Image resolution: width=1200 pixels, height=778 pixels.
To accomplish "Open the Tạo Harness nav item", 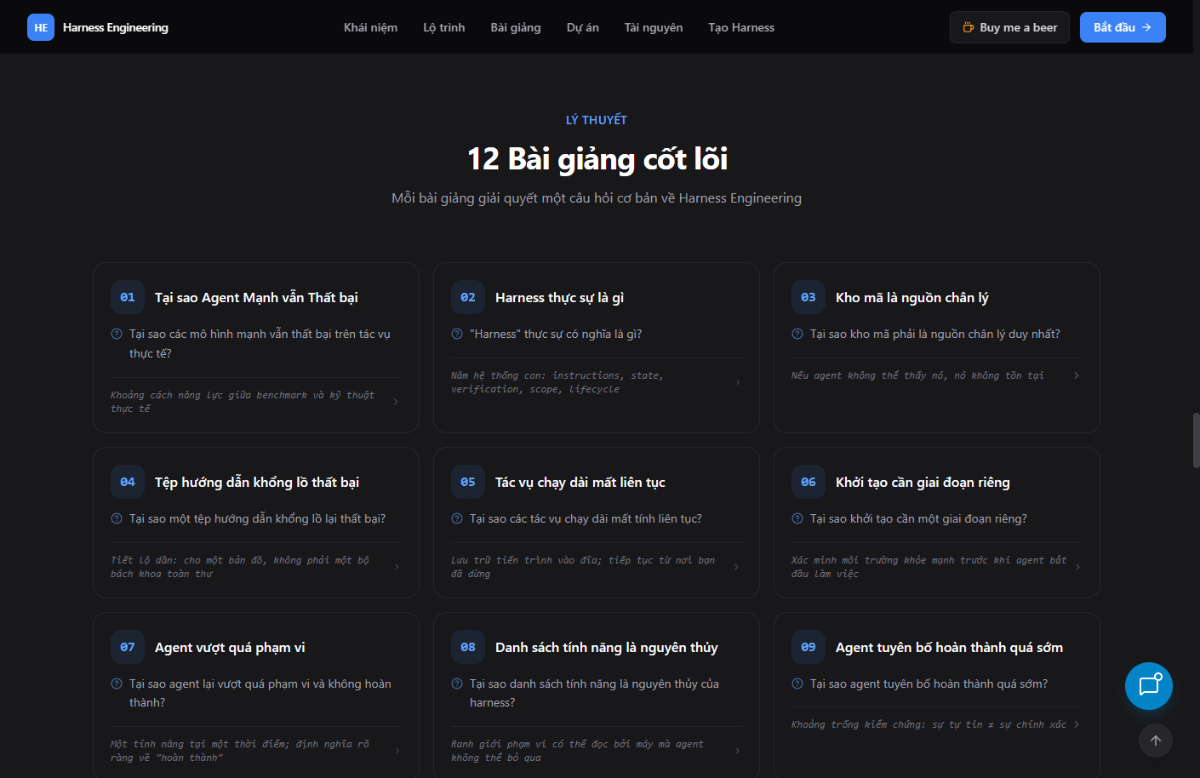I will (x=741, y=27).
